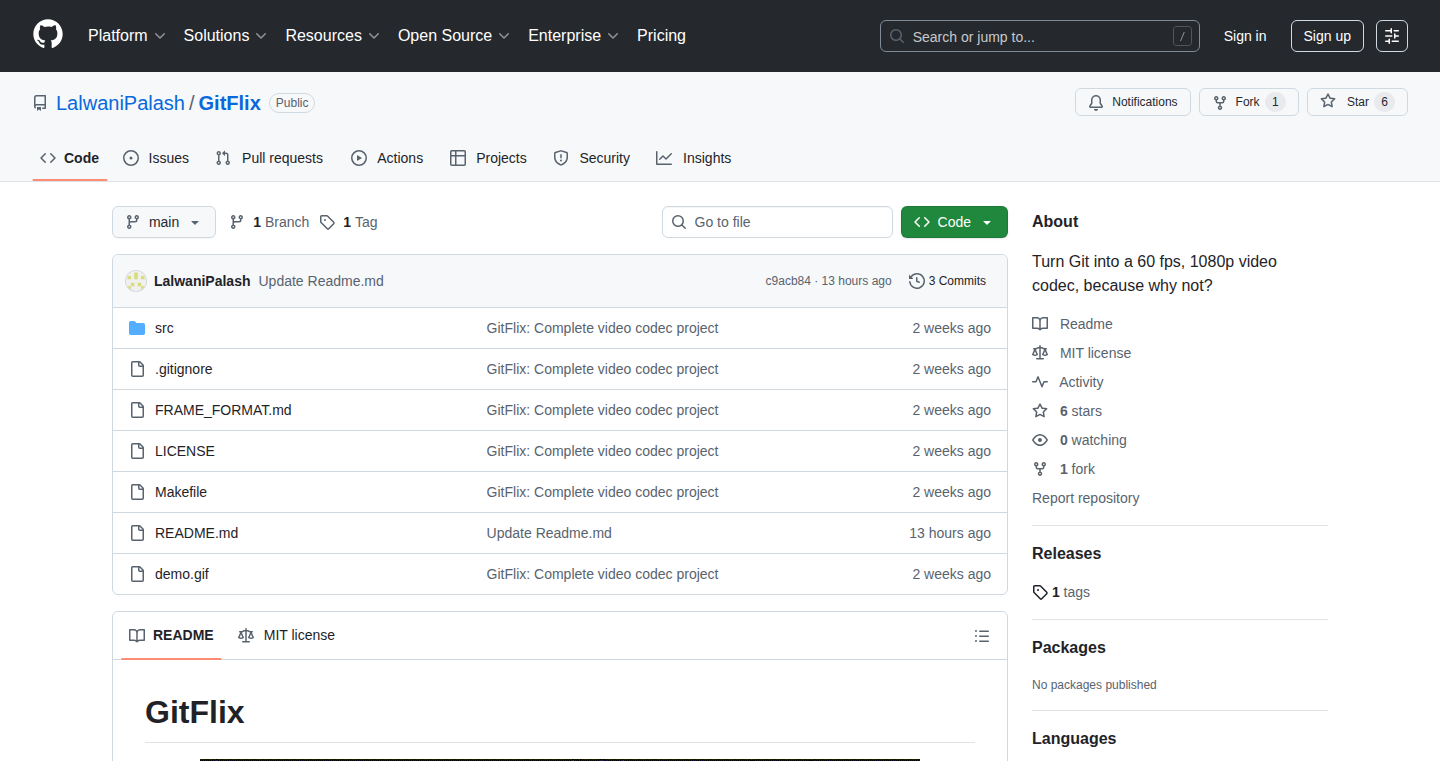This screenshot has height=761, width=1440.
Task: Click the branch icon beside 1 Branch
Action: 237,222
